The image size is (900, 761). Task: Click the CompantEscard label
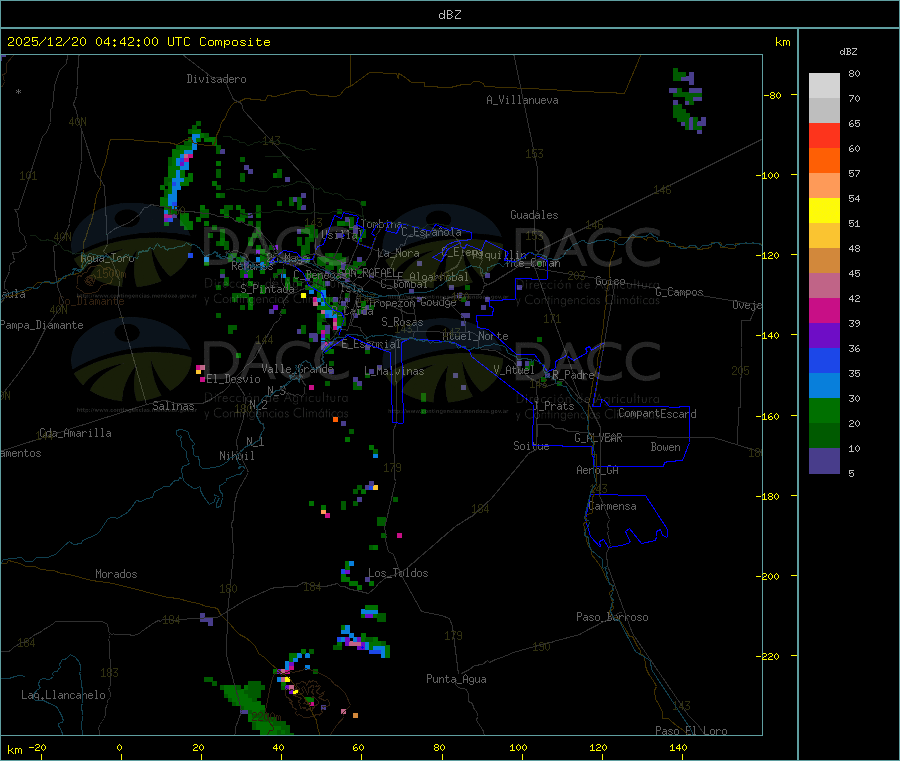click(x=657, y=414)
